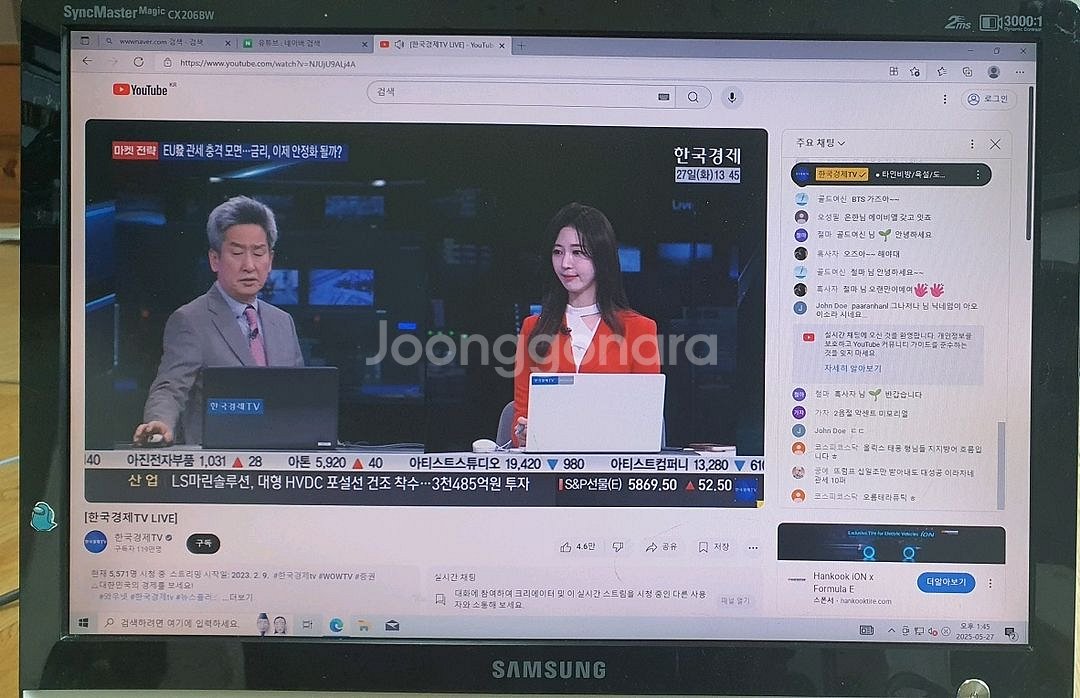
Task: Open the 한국경제TV channel name link
Action: [x=138, y=537]
